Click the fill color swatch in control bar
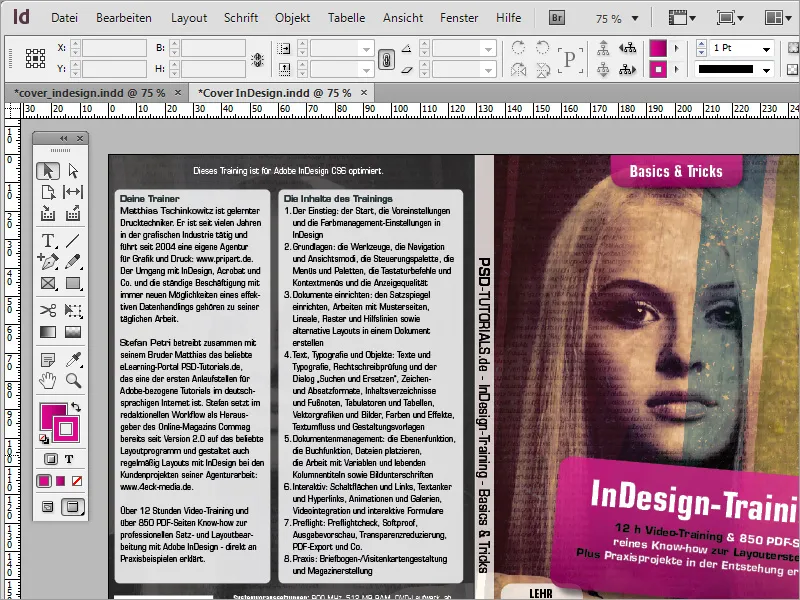The width and height of the screenshot is (800, 600). click(658, 48)
